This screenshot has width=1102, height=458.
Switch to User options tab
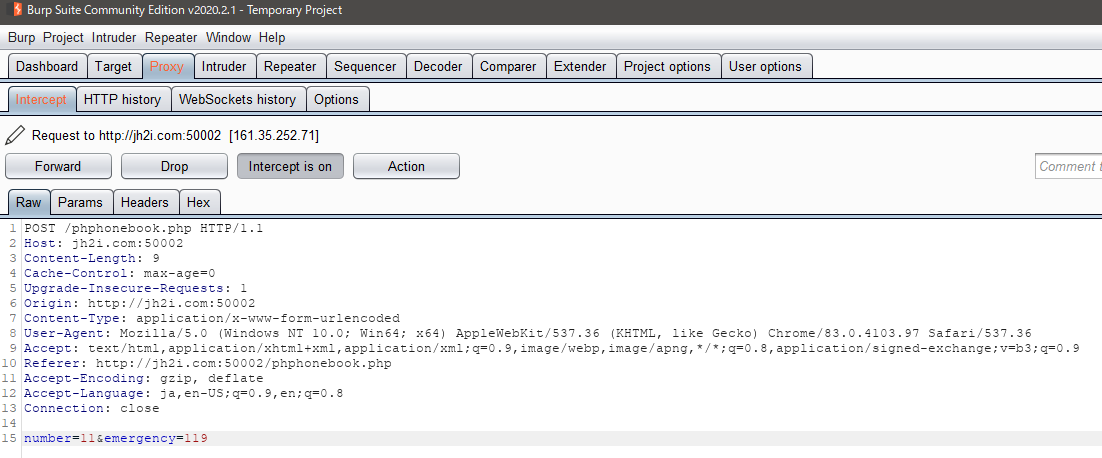coord(765,67)
